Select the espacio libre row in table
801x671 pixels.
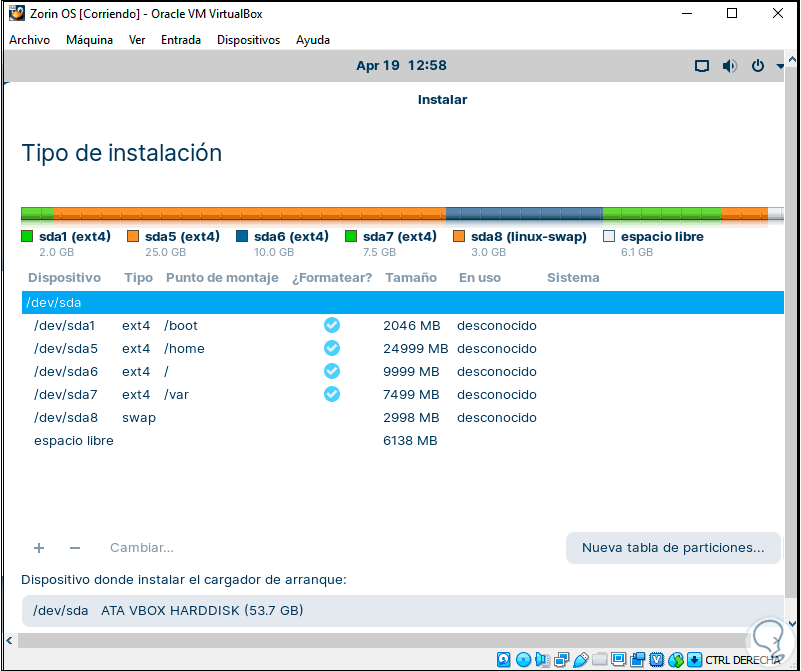click(403, 440)
